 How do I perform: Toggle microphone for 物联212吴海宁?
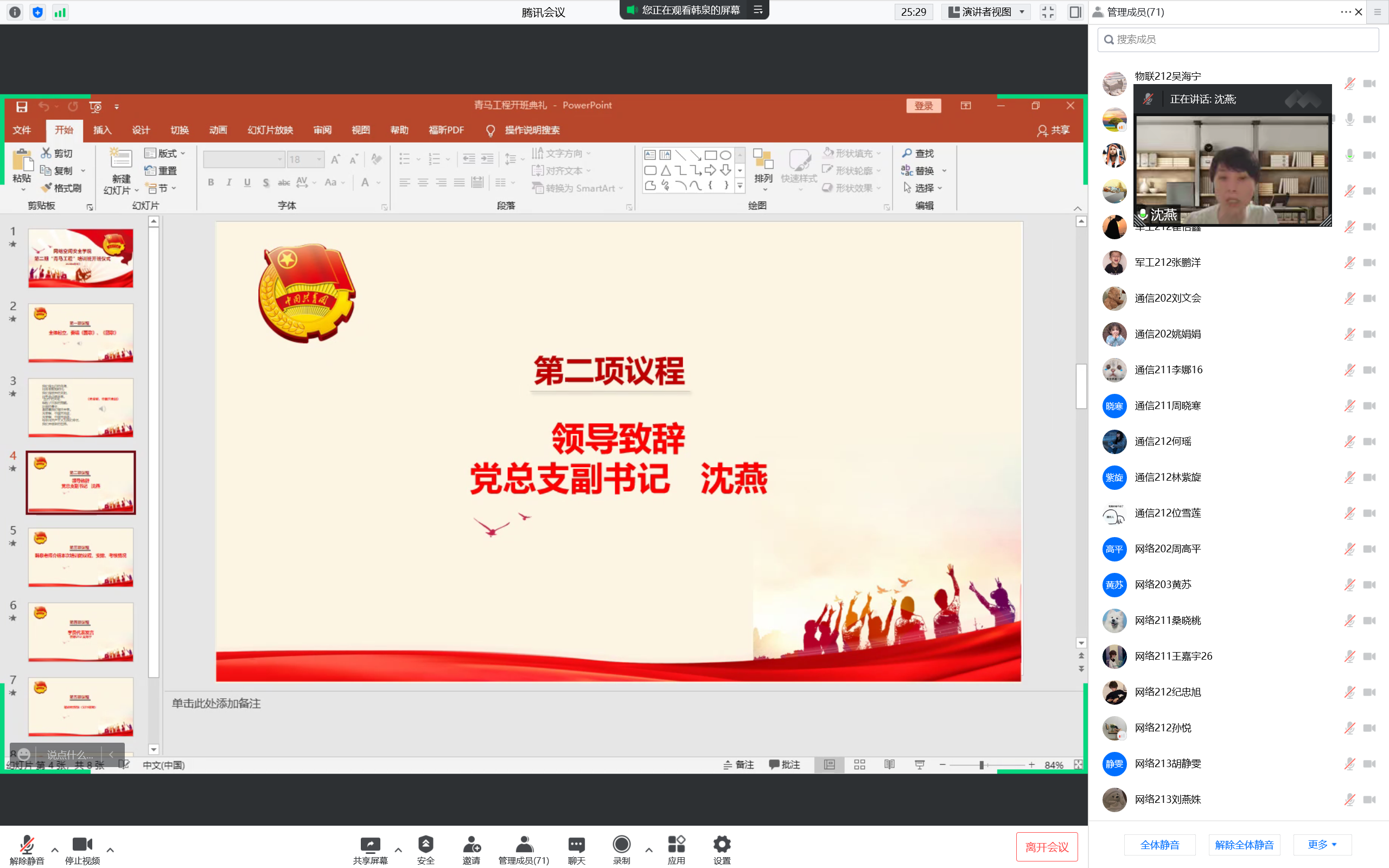click(x=1350, y=84)
